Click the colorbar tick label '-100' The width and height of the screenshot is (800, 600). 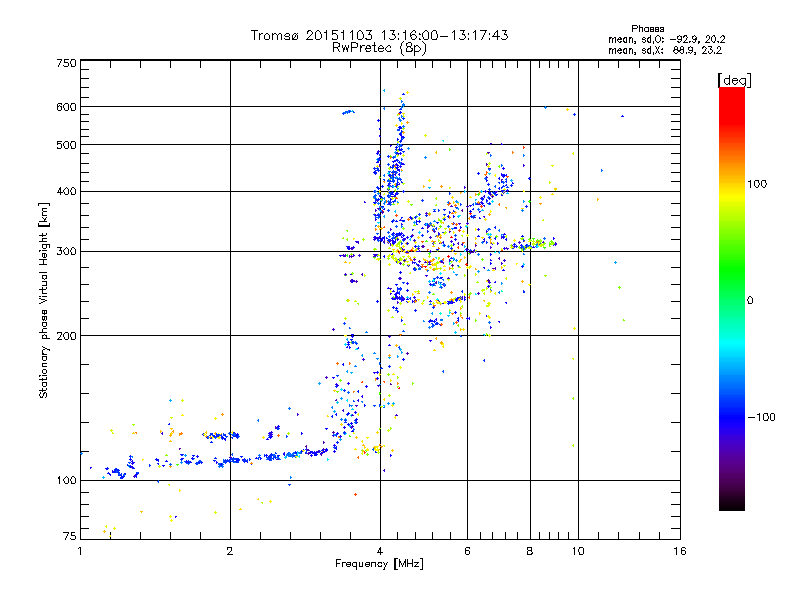[762, 417]
